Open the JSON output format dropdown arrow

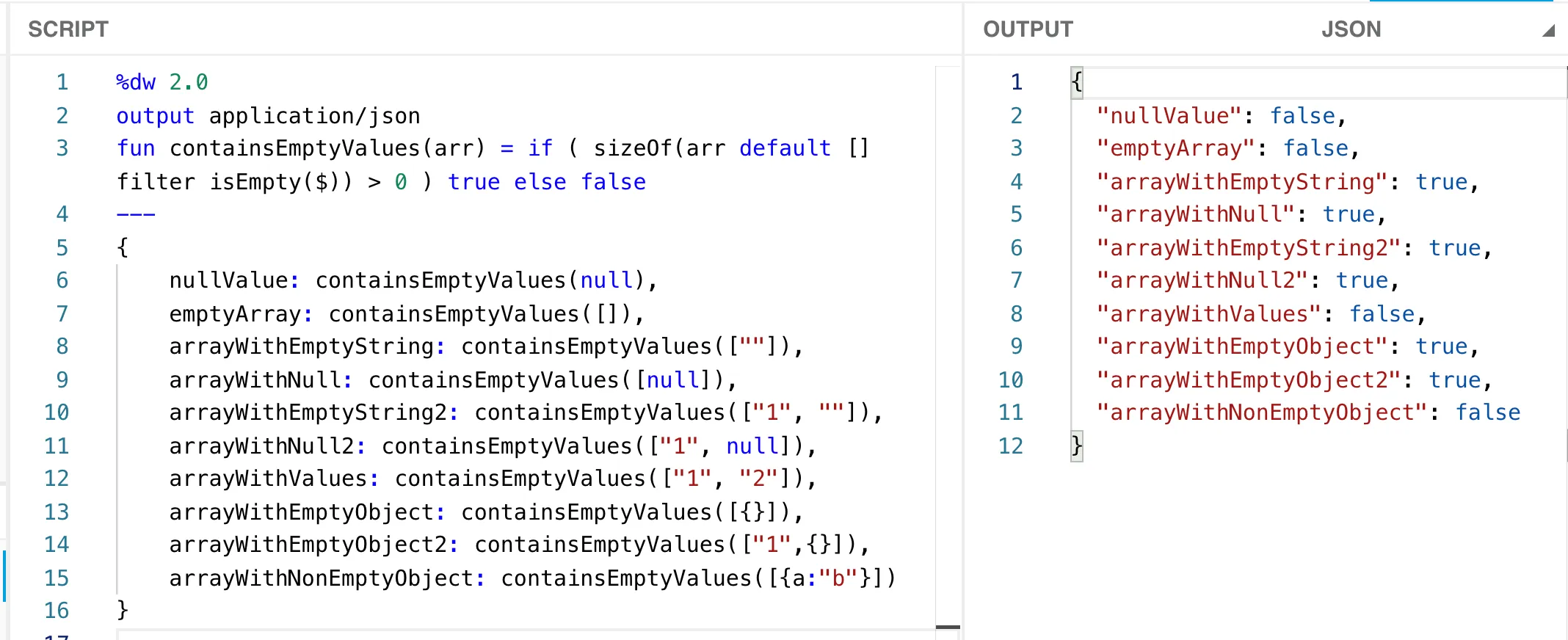pyautogui.click(x=1548, y=30)
